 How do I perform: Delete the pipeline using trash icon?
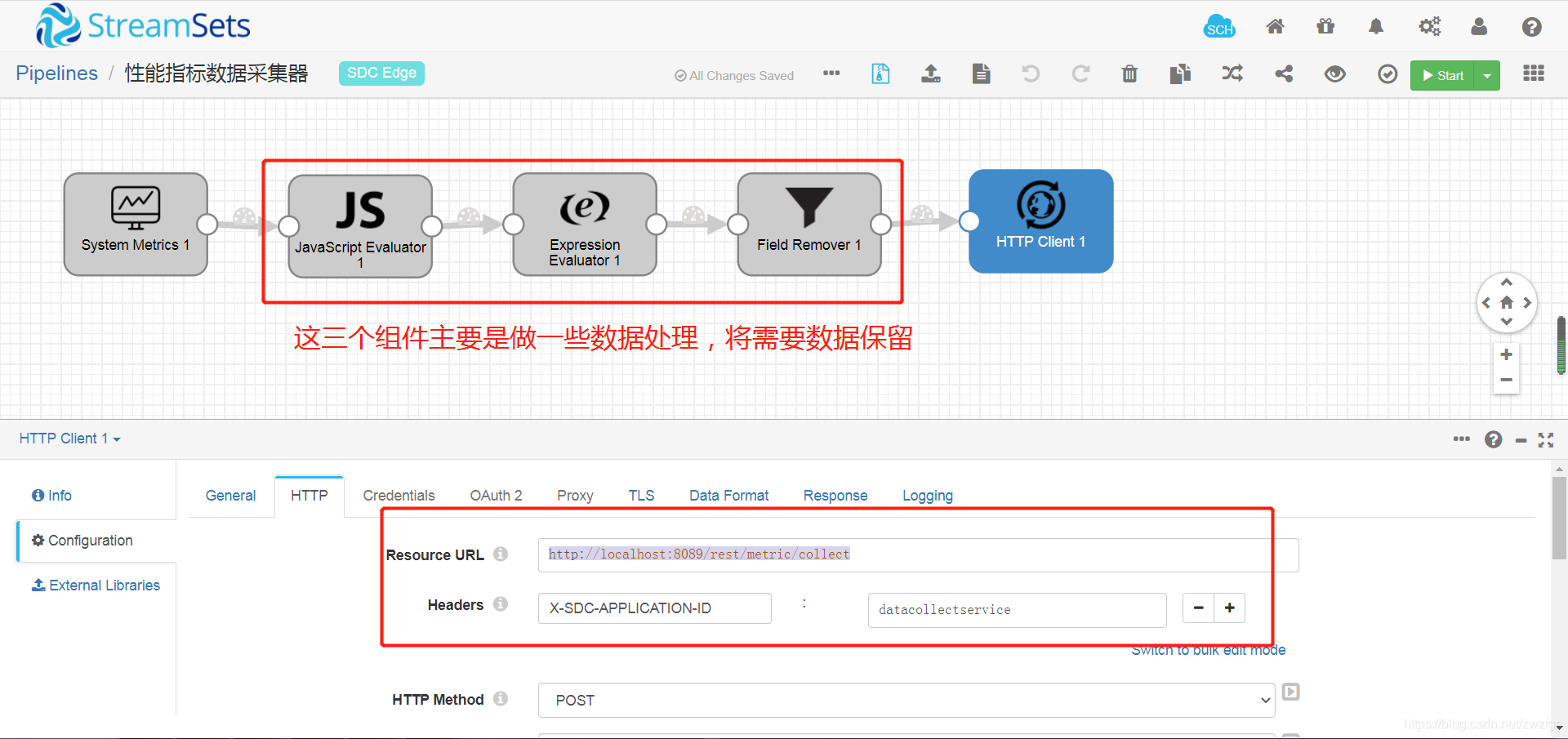click(x=1129, y=73)
